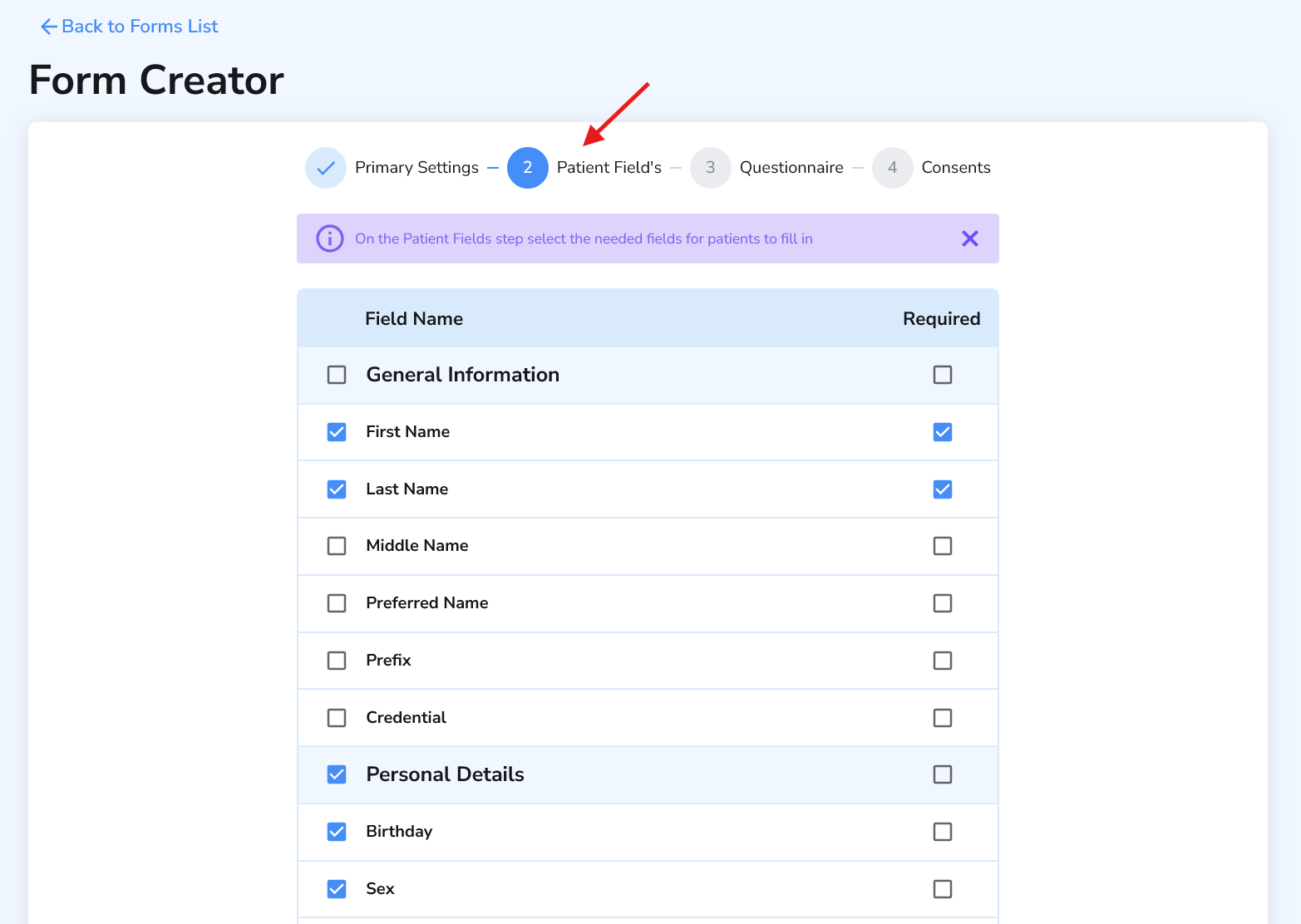Uncheck the First Name field checkbox
This screenshot has width=1301, height=924.
pos(336,431)
